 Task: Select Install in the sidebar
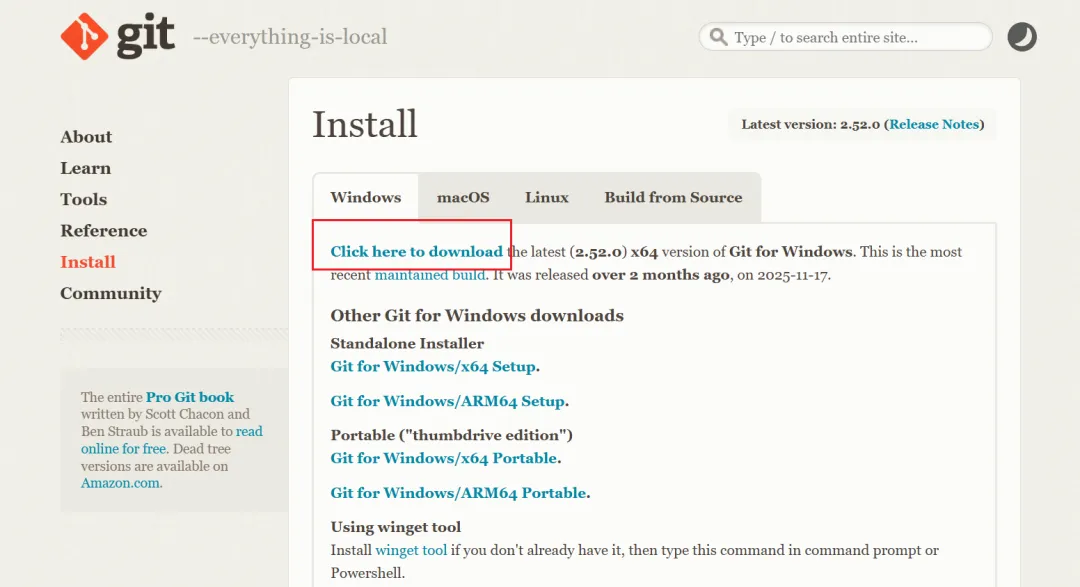pos(87,262)
